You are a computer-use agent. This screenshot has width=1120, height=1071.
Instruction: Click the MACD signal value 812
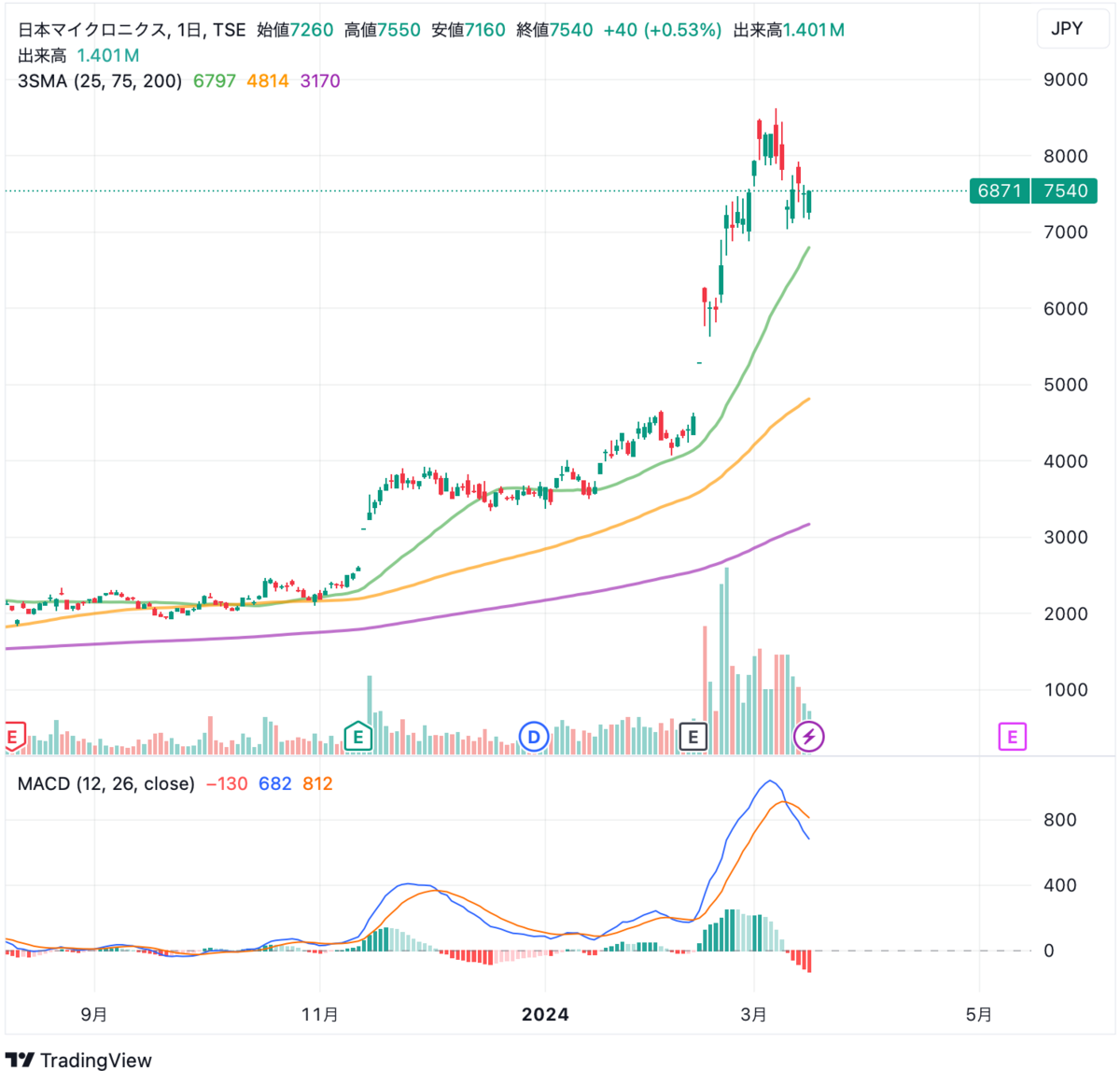(x=317, y=783)
